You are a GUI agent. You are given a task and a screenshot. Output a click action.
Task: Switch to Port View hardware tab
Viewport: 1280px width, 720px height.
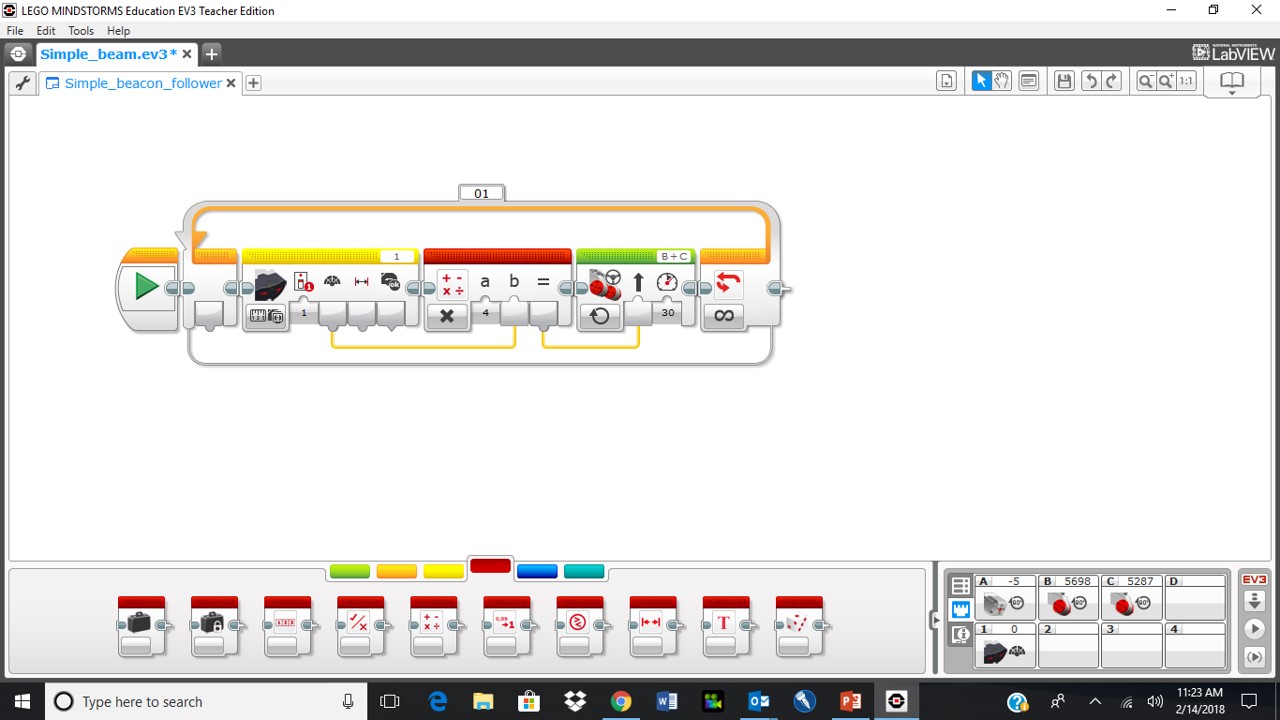click(x=961, y=609)
